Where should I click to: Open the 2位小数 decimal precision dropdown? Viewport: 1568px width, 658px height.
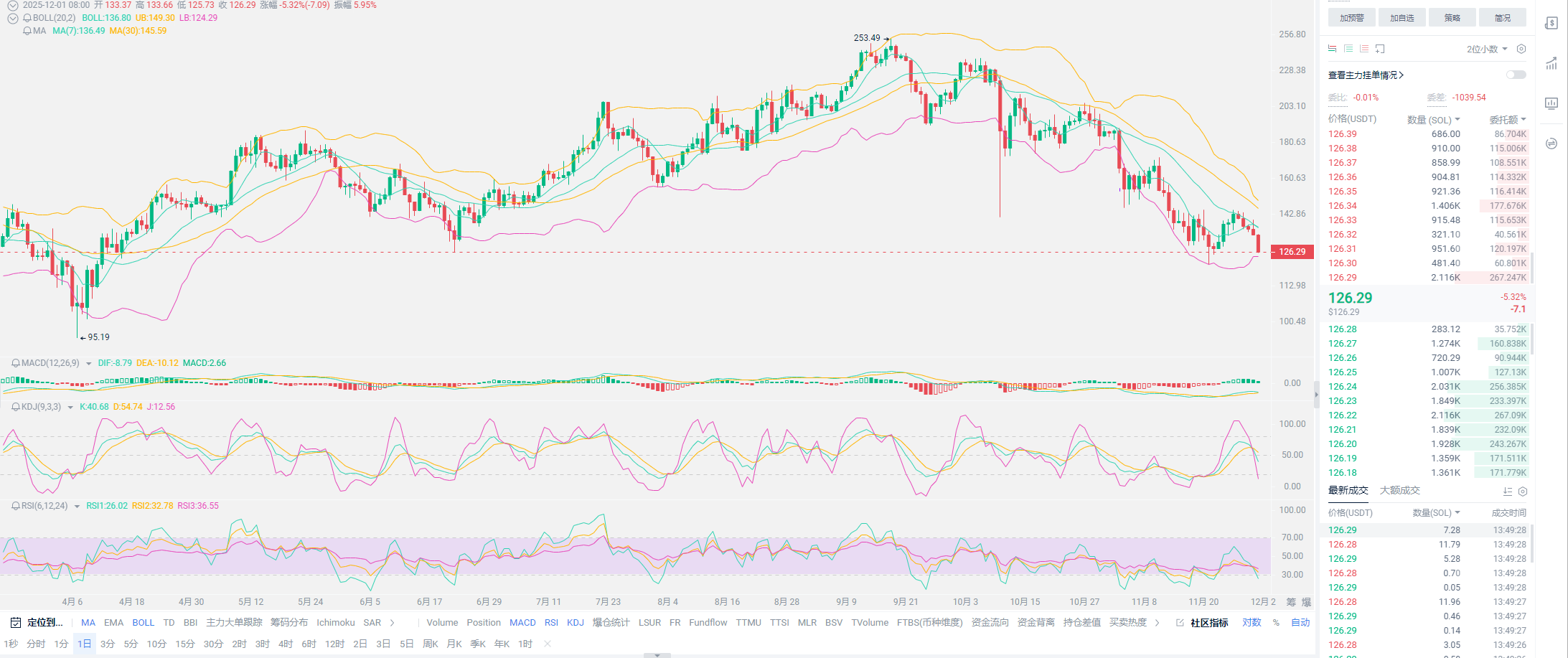[1486, 49]
